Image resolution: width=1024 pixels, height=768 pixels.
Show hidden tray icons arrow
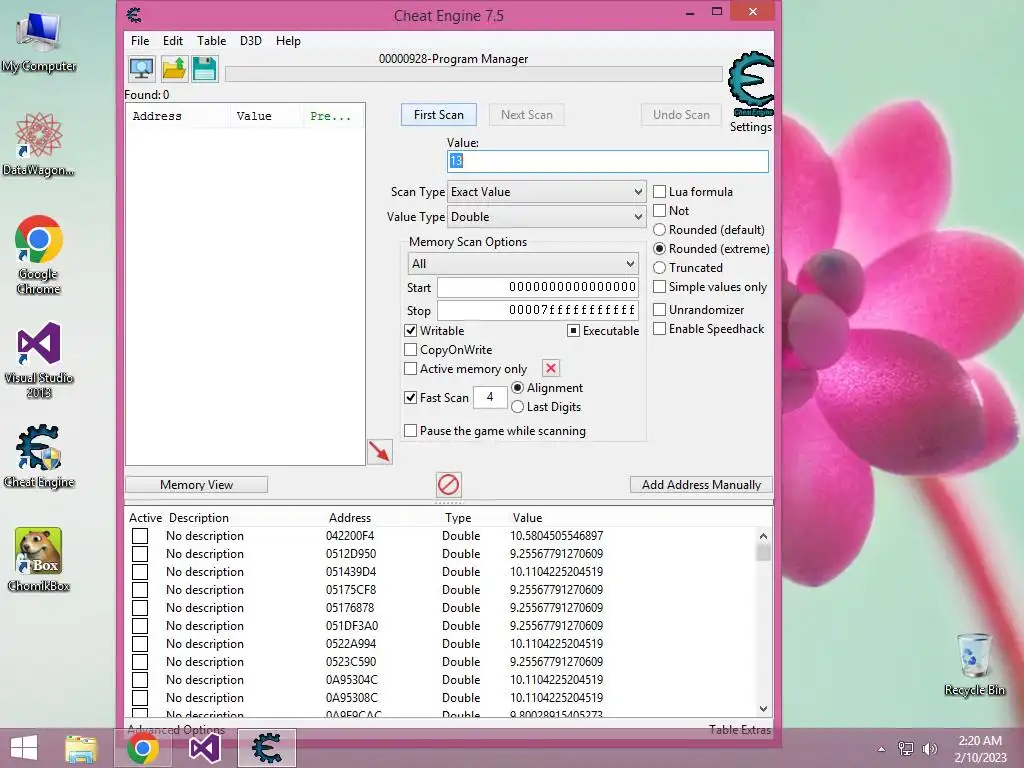tap(882, 749)
